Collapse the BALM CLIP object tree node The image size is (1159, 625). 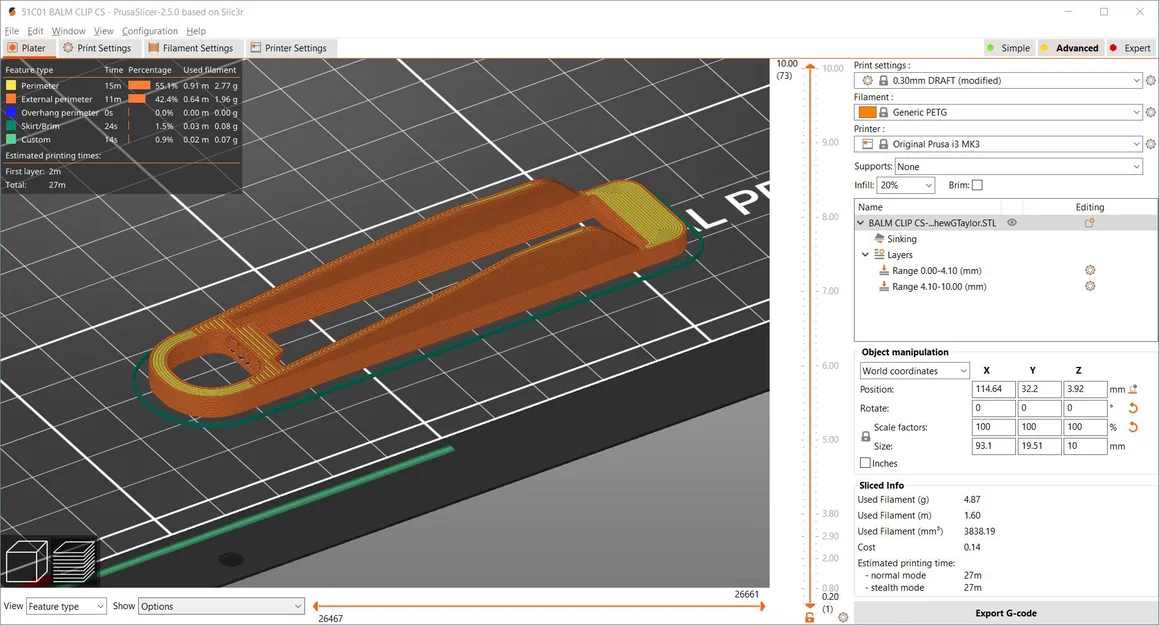point(860,222)
